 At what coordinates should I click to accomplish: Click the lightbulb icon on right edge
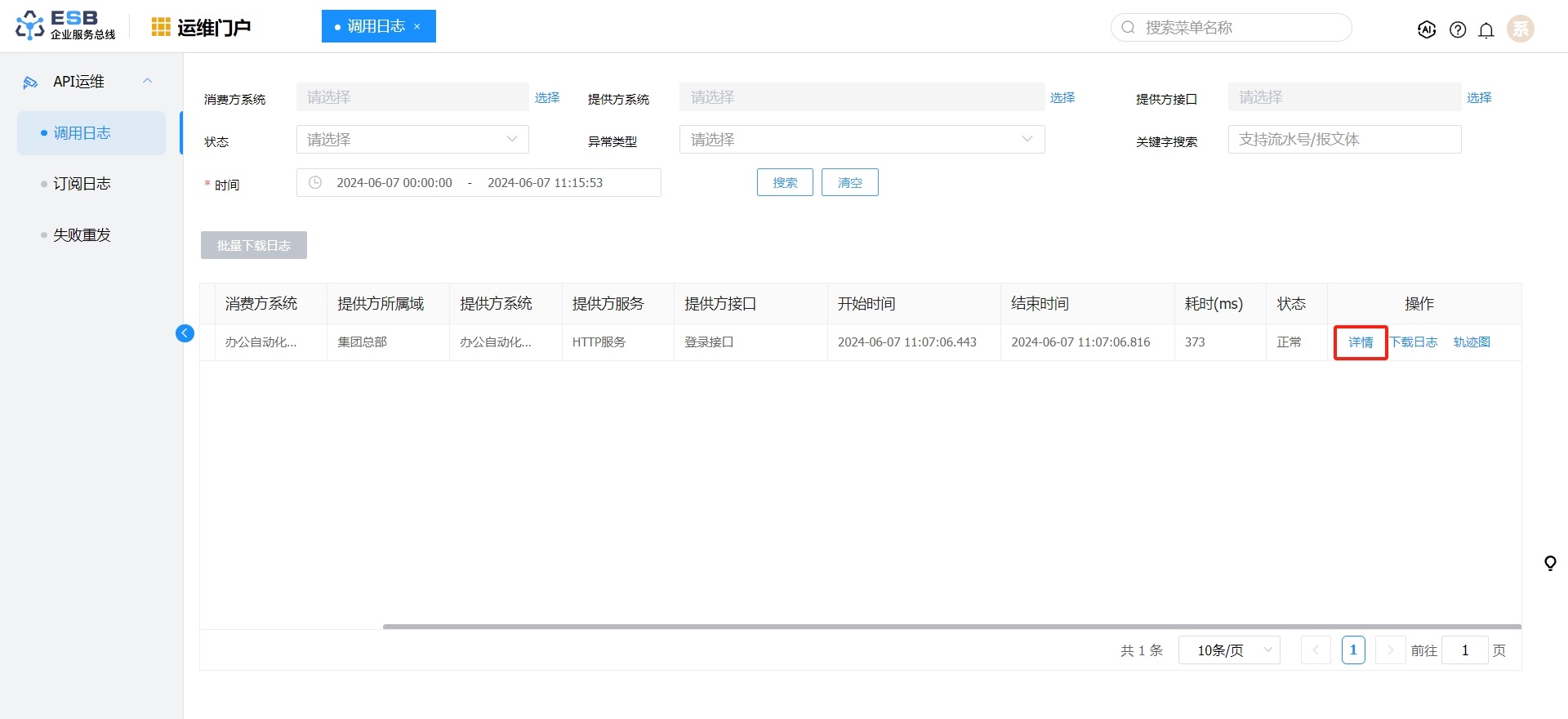coord(1550,563)
